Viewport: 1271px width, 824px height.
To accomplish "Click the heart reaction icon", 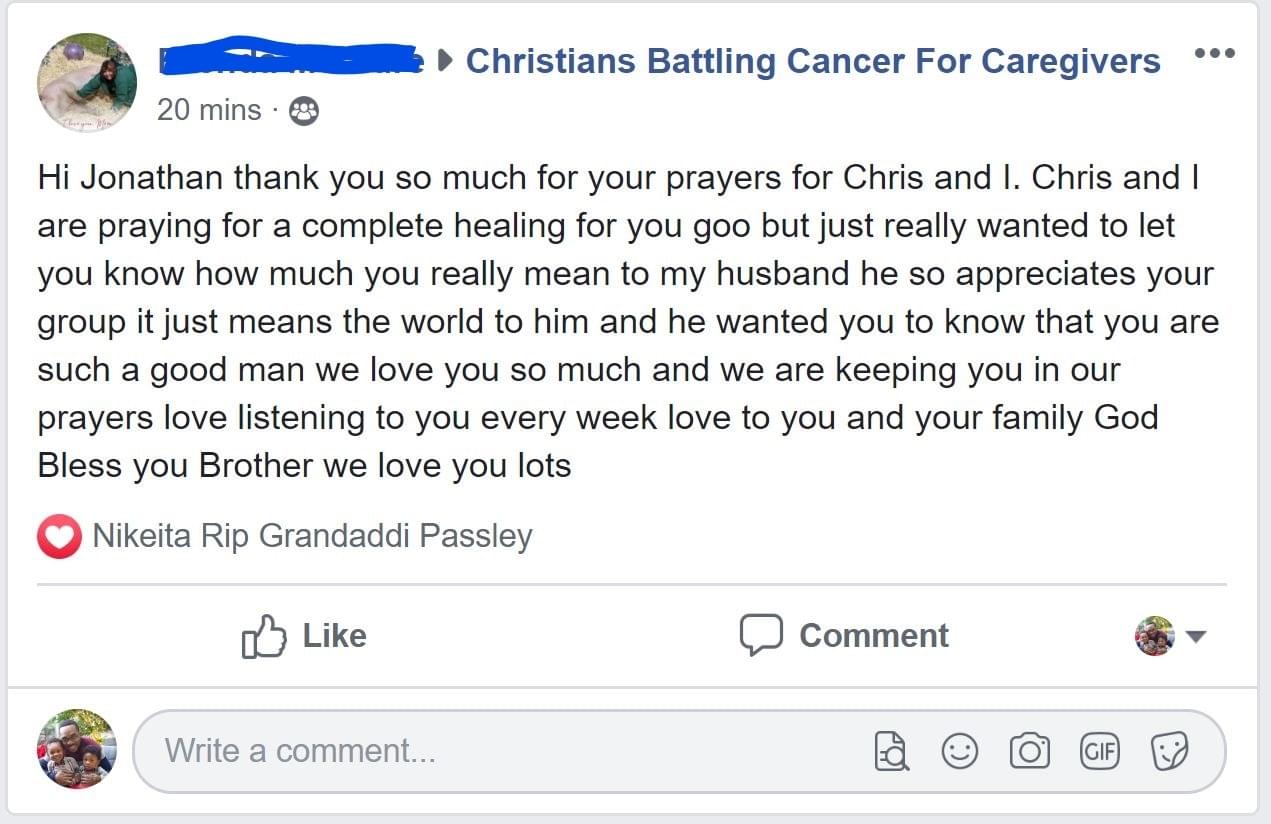I will [x=59, y=537].
